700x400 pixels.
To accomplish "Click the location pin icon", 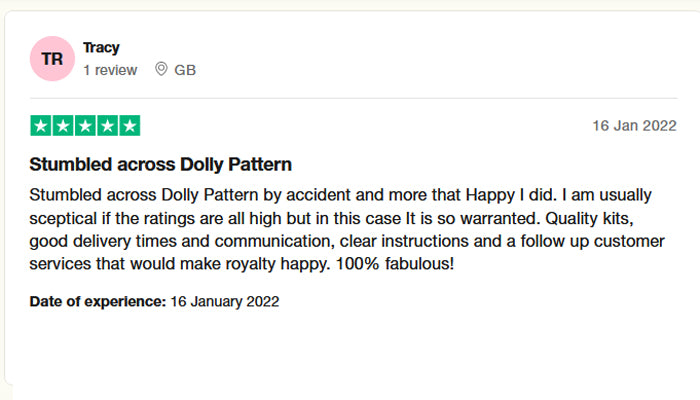I will (x=161, y=70).
